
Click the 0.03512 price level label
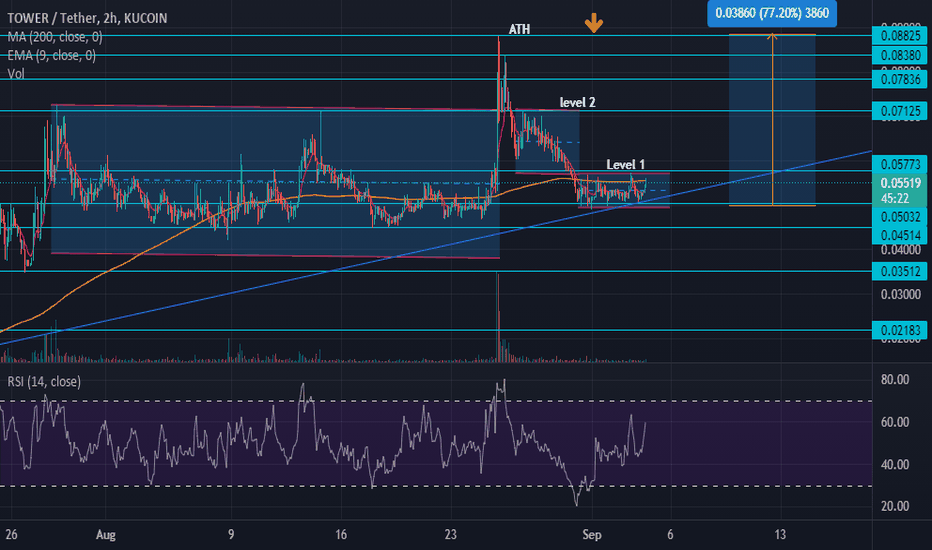tap(900, 272)
